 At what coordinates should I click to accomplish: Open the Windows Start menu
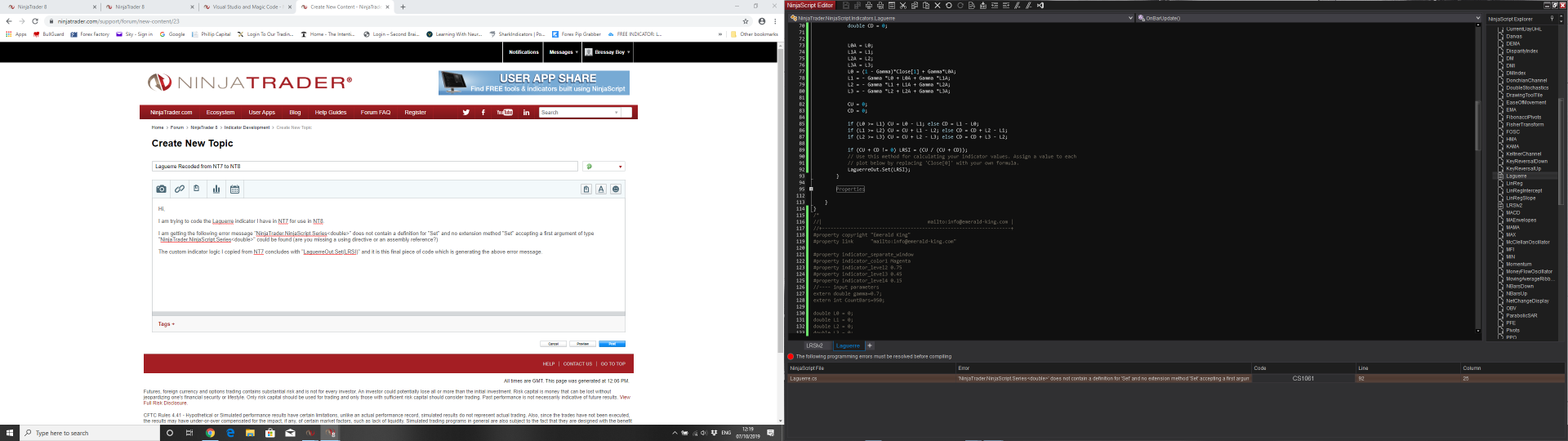click(x=10, y=433)
